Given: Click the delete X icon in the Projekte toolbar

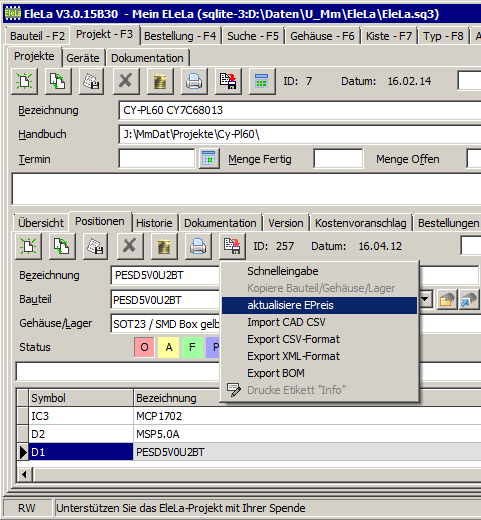Looking at the screenshot, I should (x=126, y=81).
